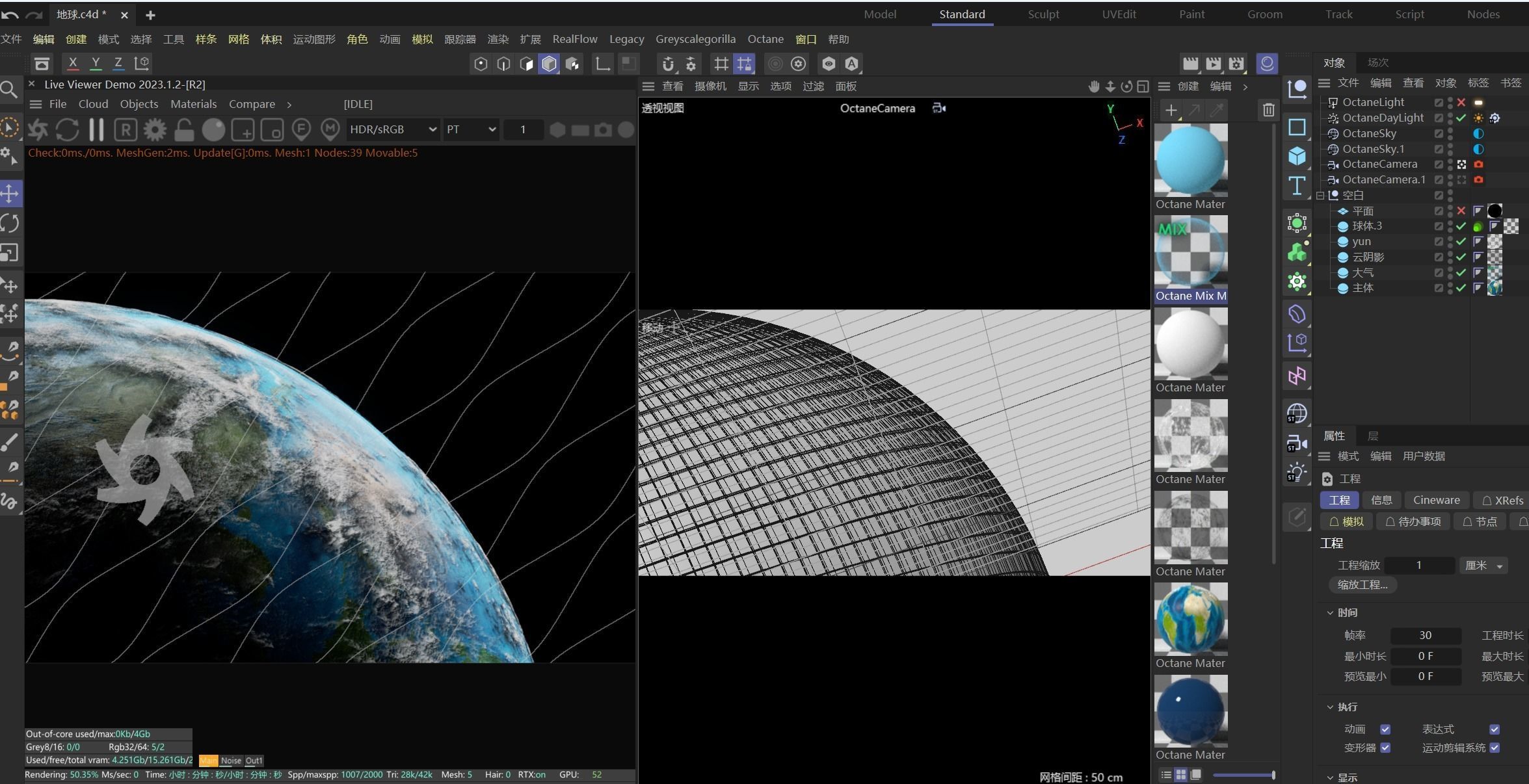Toggle 主体 object enable checkmark
The width and height of the screenshot is (1529, 784).
coord(1461,288)
